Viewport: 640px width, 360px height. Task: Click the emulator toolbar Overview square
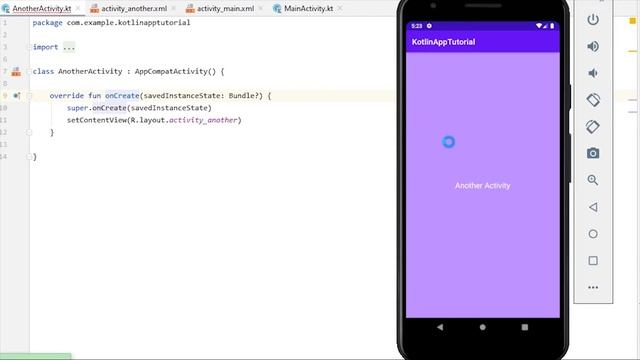pos(593,260)
